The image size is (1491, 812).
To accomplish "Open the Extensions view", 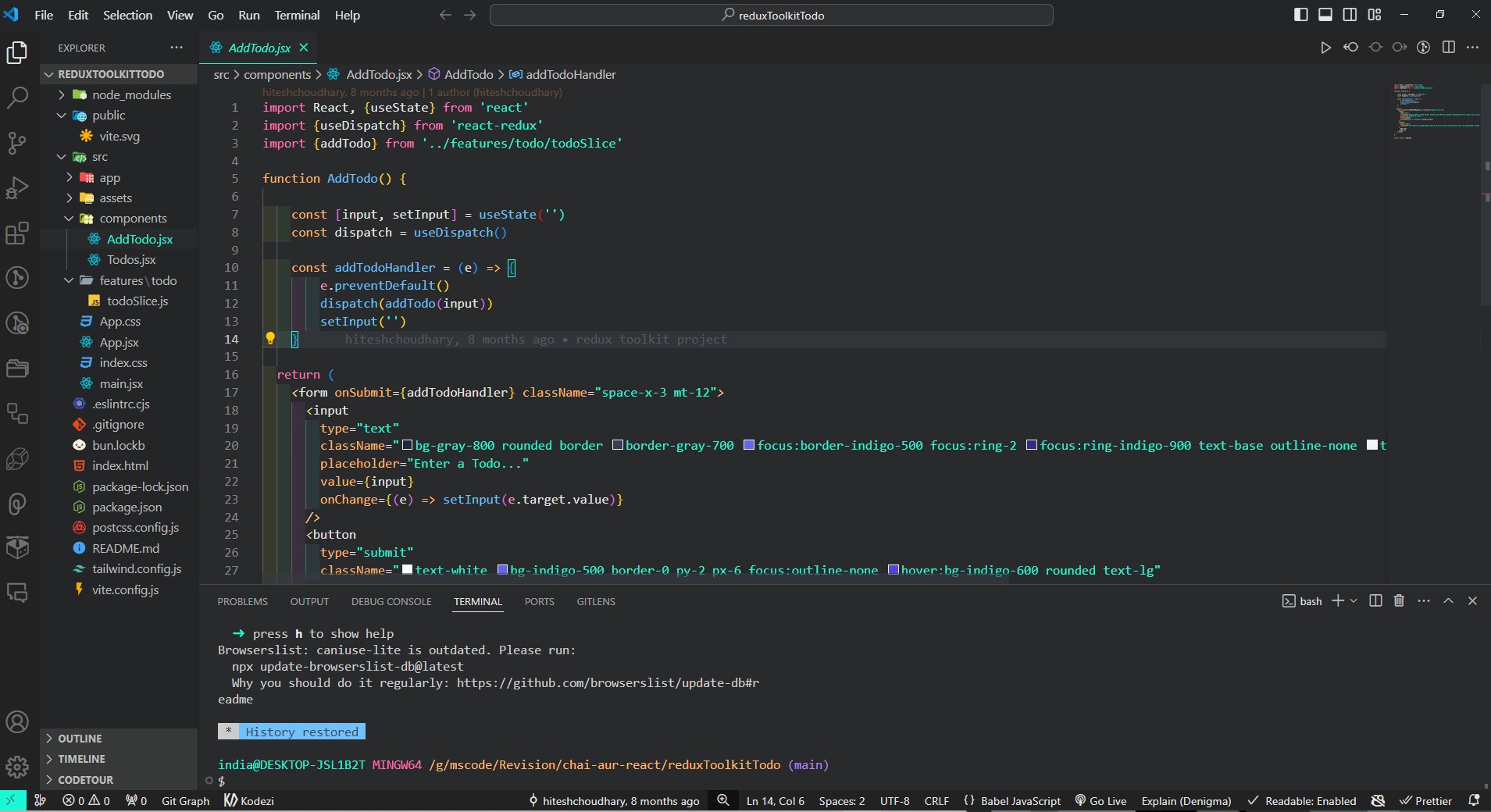I will click(17, 233).
